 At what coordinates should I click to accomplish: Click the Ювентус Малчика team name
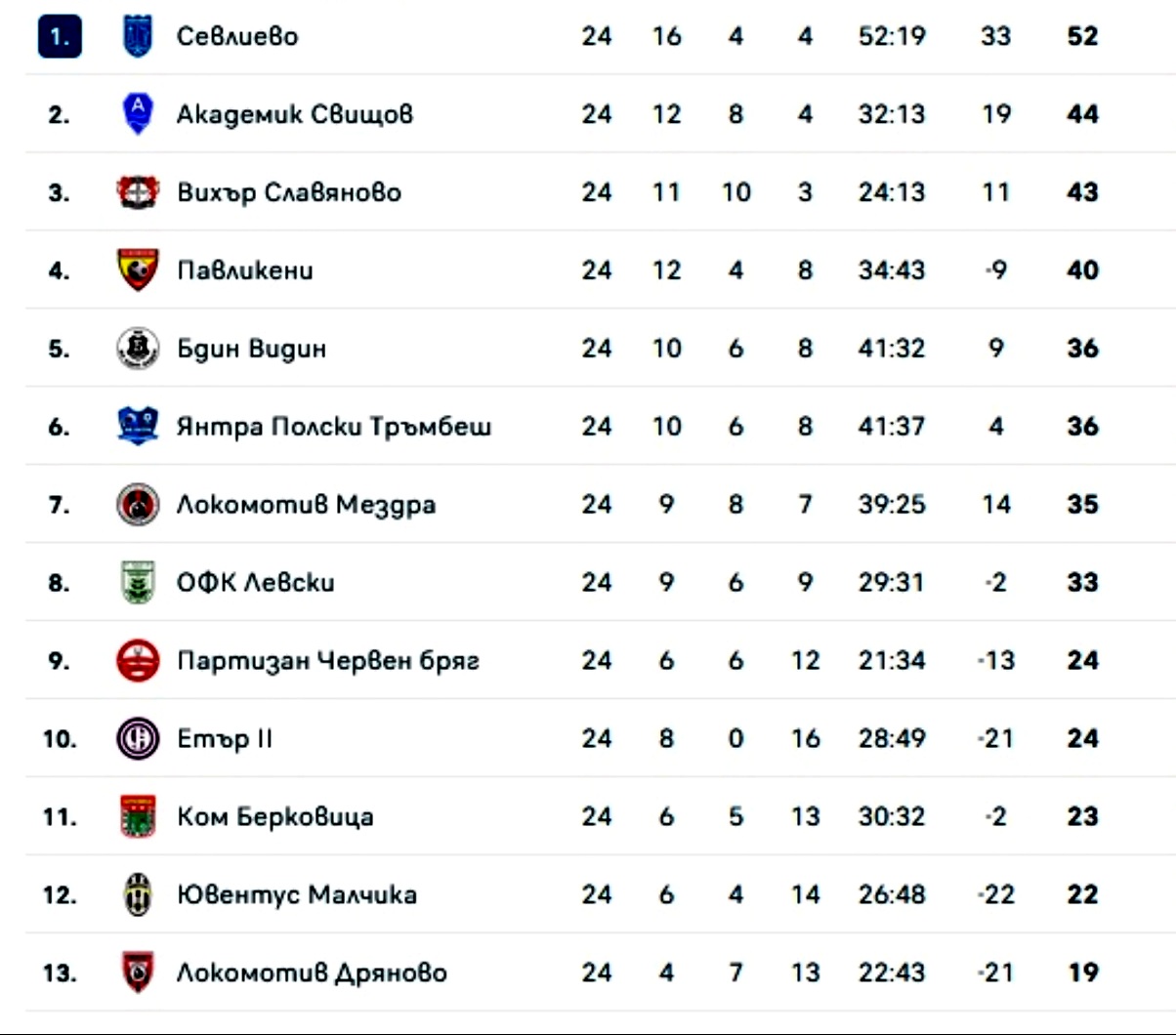click(x=297, y=894)
